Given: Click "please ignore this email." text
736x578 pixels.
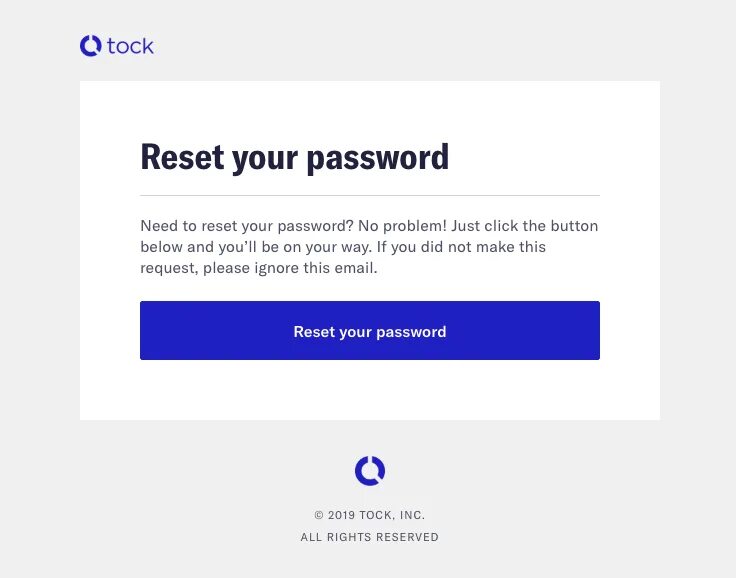Looking at the screenshot, I should coord(290,268).
